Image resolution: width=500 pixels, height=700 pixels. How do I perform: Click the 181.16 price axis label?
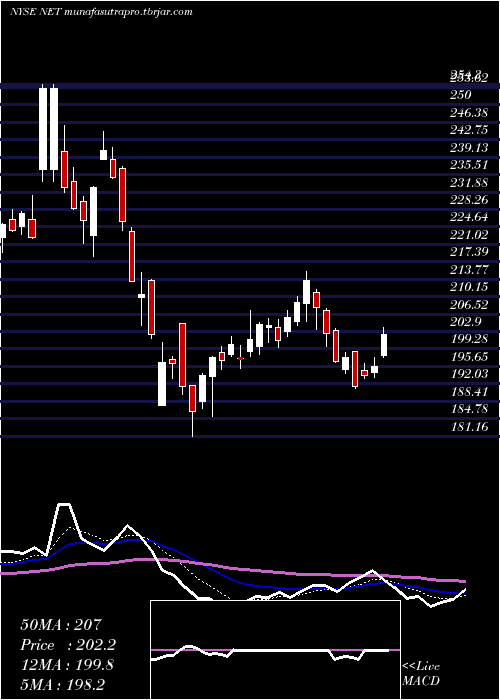coord(469,427)
